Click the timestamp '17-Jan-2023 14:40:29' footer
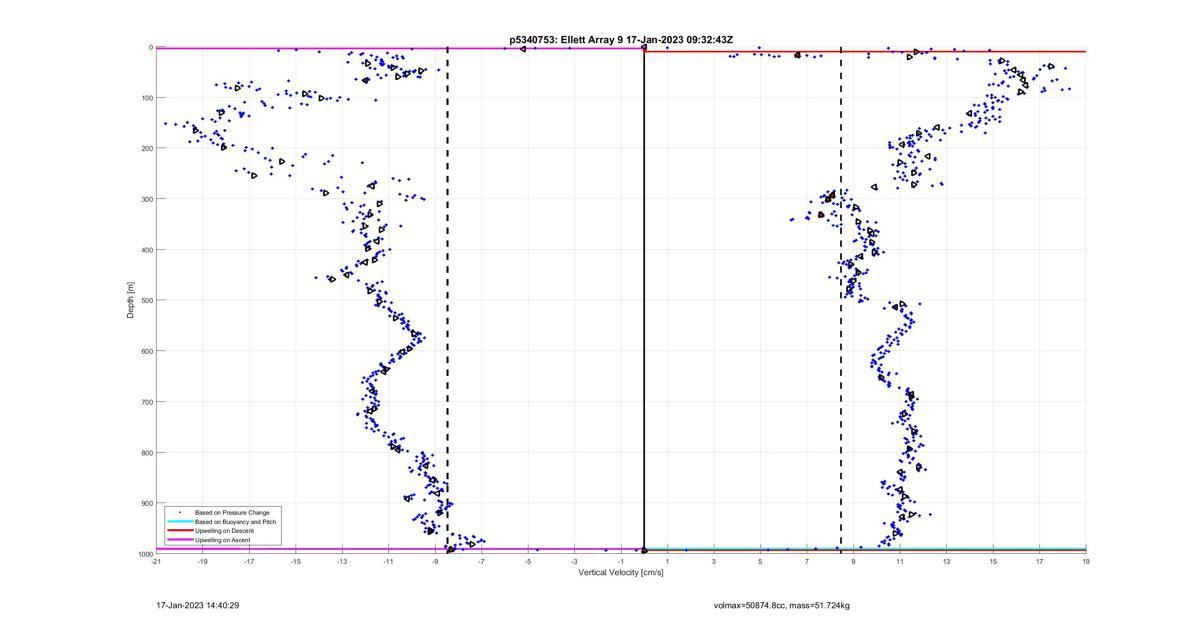 pyautogui.click(x=198, y=605)
